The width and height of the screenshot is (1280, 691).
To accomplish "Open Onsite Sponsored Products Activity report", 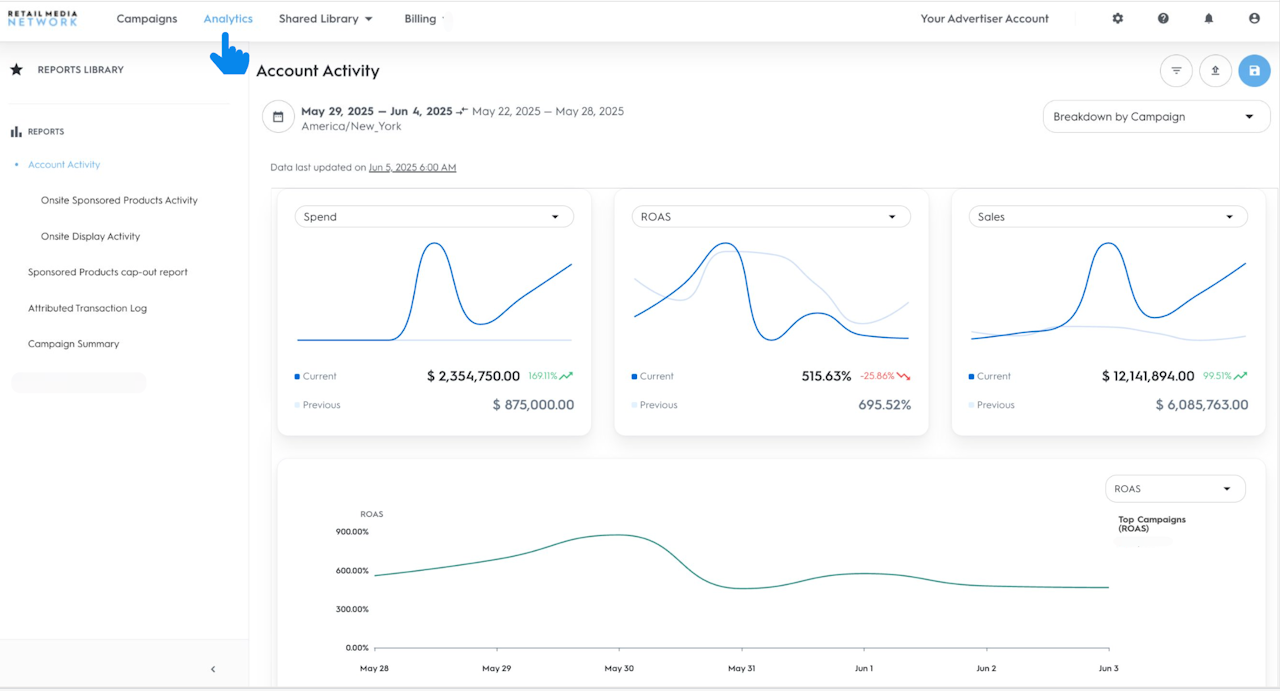I will point(119,201).
